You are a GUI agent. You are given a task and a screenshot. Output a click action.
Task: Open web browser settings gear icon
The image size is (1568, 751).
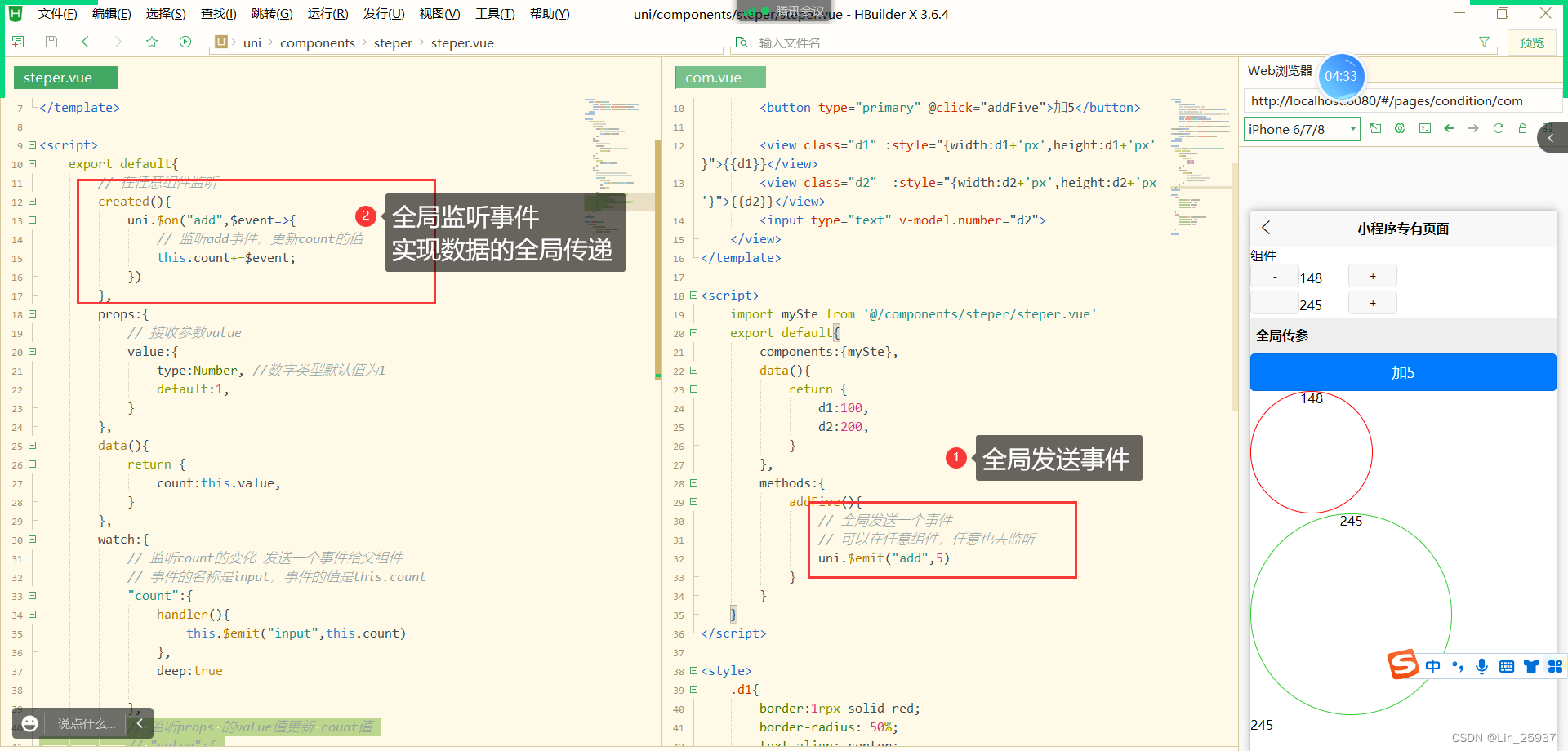click(1401, 129)
